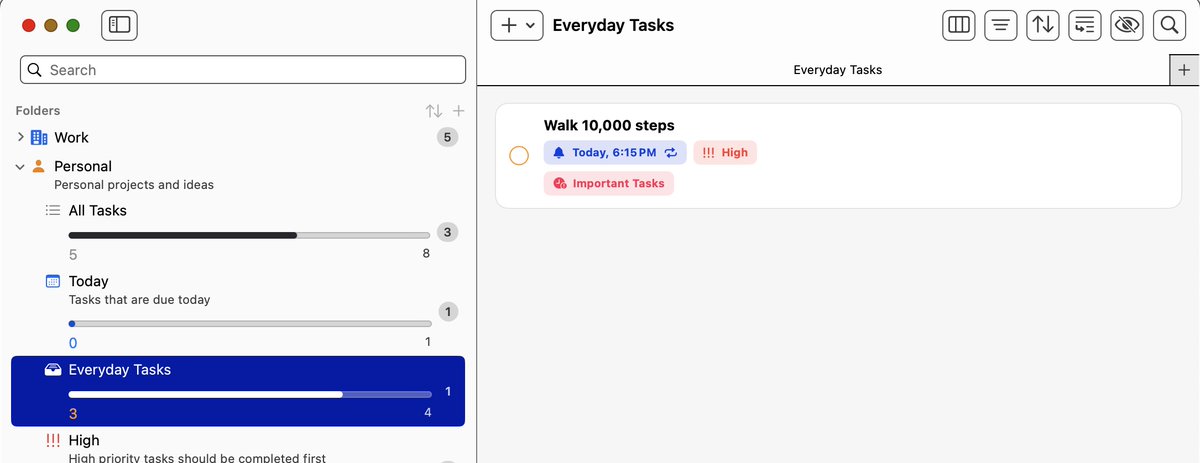
Task: Toggle the sidebar panel button
Action: pyautogui.click(x=119, y=25)
